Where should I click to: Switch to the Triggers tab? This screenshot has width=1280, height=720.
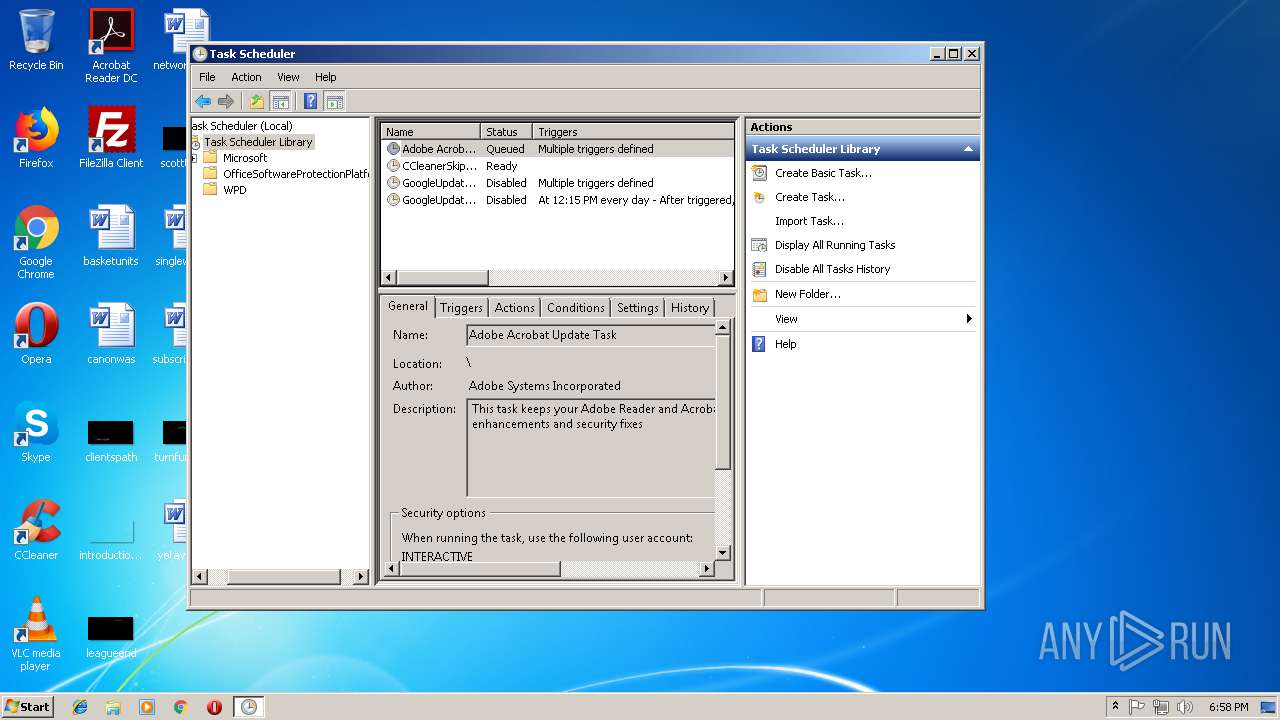(461, 308)
